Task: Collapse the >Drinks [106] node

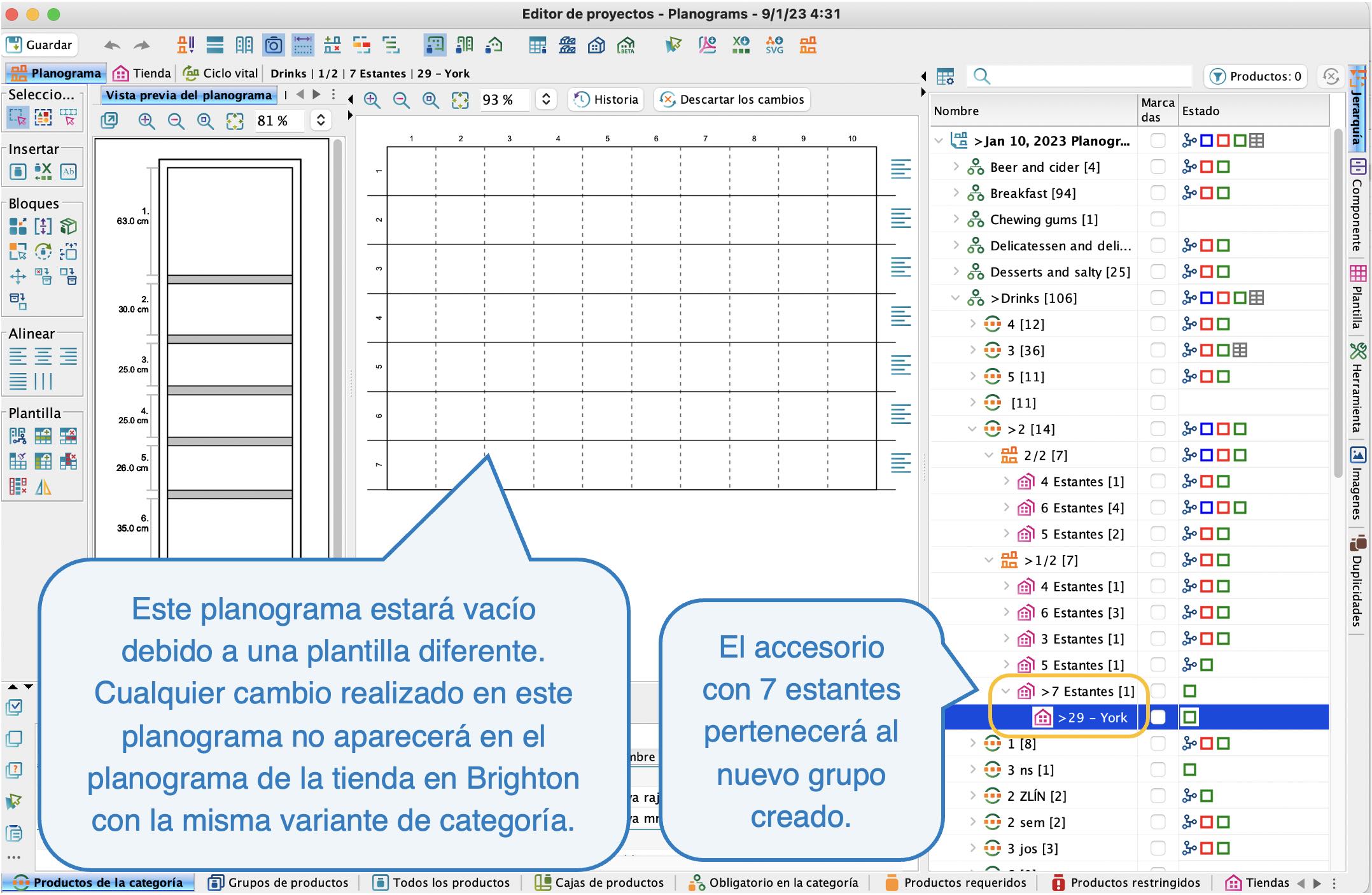Action: pyautogui.click(x=955, y=298)
